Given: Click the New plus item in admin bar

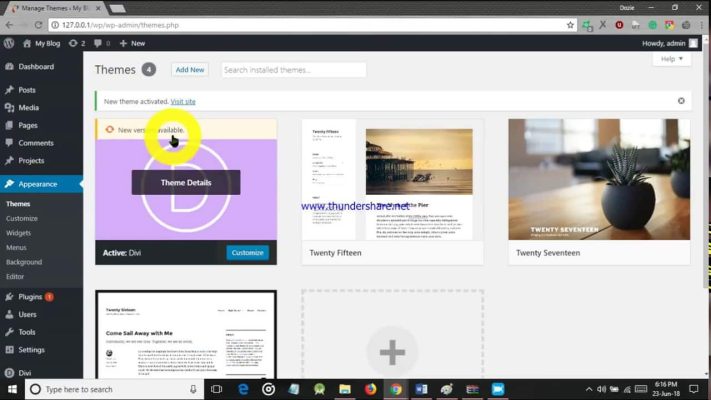Looking at the screenshot, I should pyautogui.click(x=132, y=43).
